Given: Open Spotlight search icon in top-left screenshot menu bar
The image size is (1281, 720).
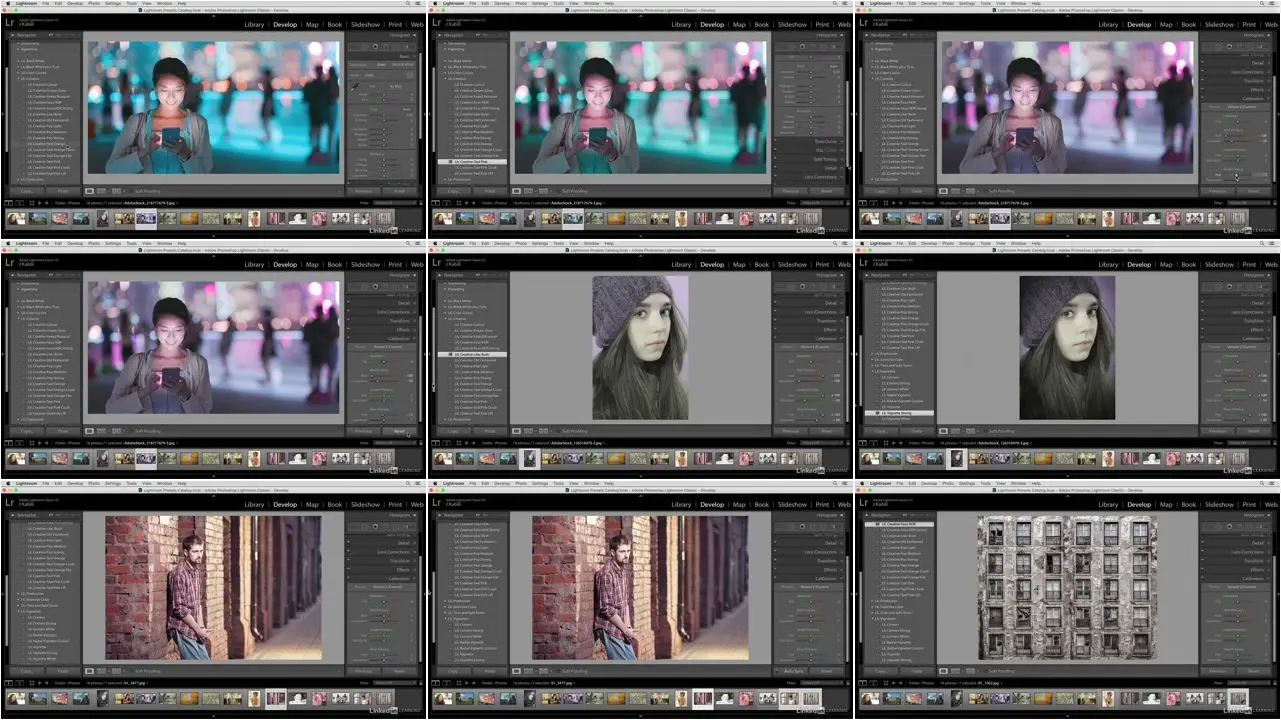Looking at the screenshot, I should (409, 4).
